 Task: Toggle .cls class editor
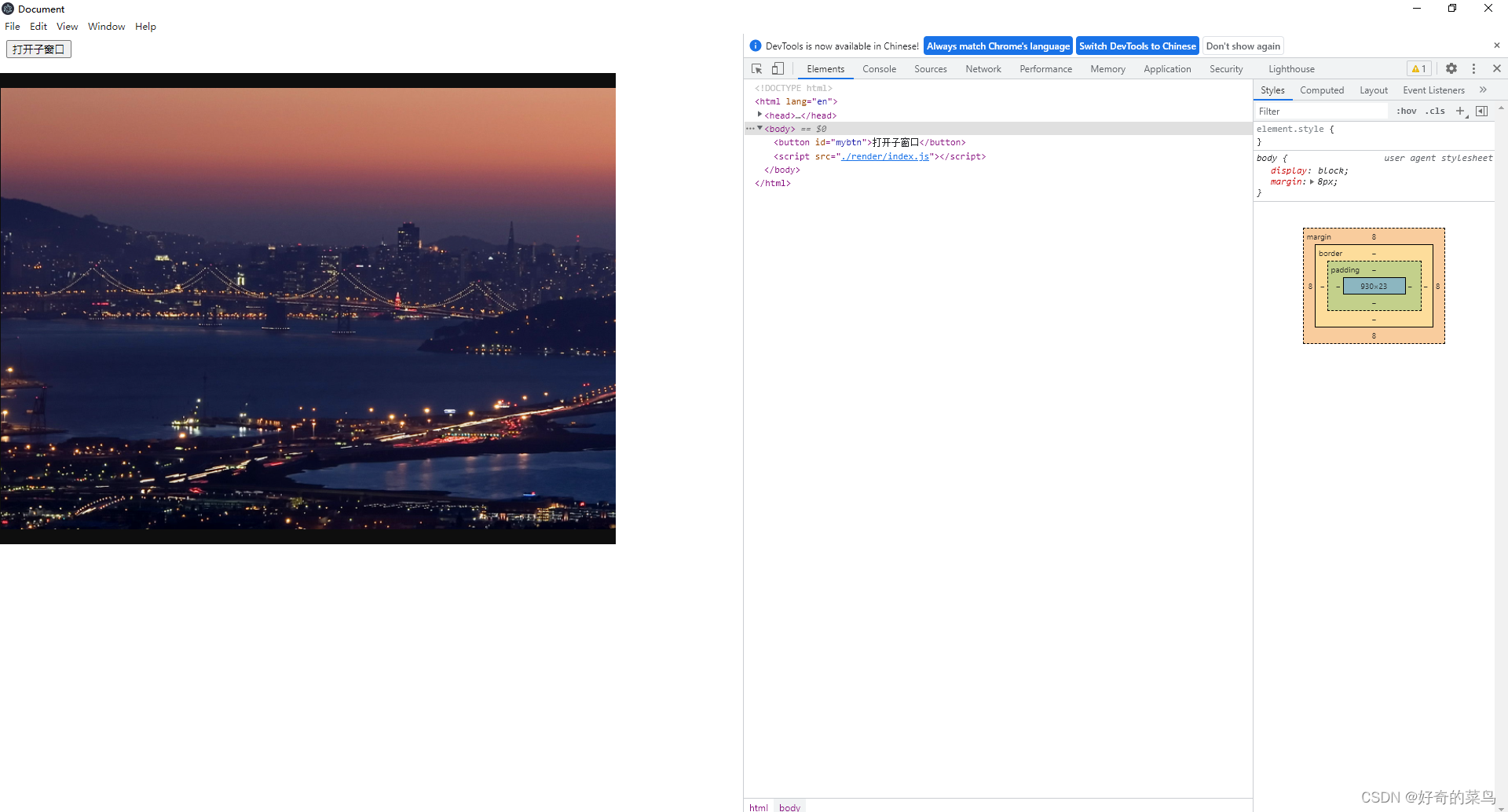(1436, 111)
